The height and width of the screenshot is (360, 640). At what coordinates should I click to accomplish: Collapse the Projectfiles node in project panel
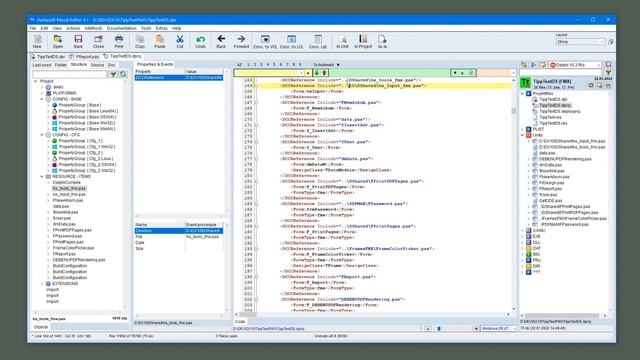(x=522, y=93)
